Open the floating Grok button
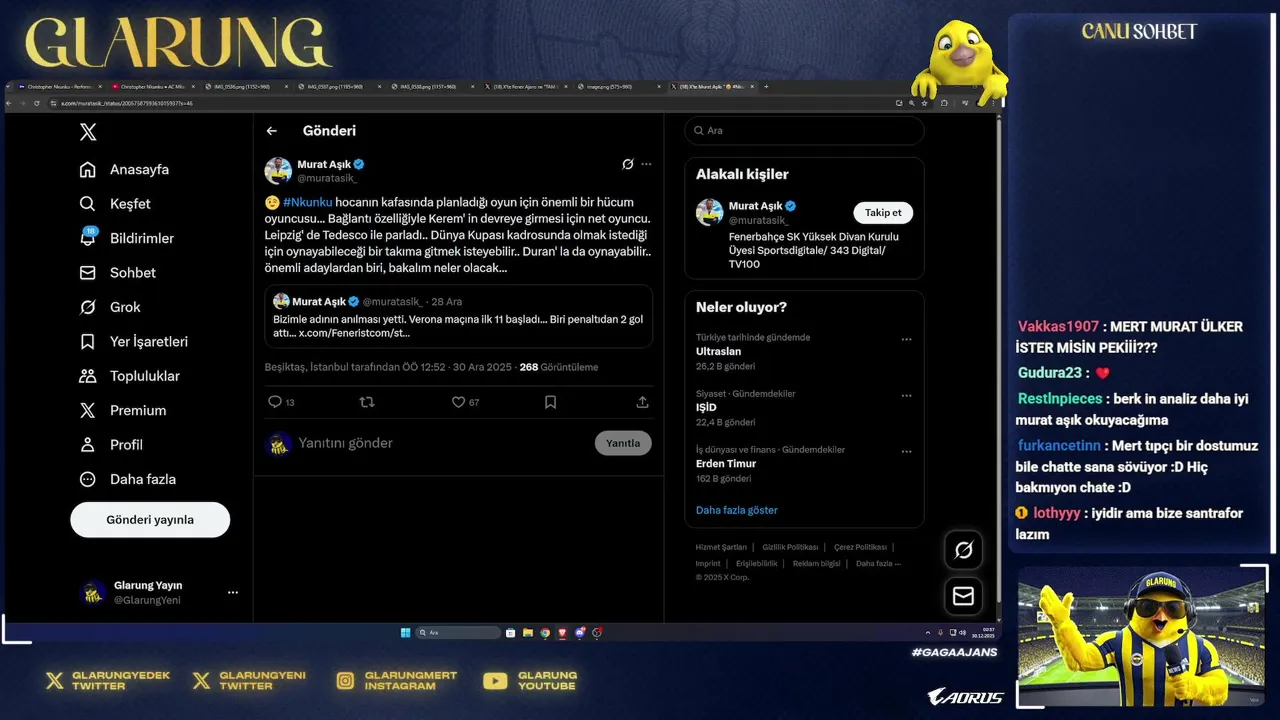 coord(964,550)
